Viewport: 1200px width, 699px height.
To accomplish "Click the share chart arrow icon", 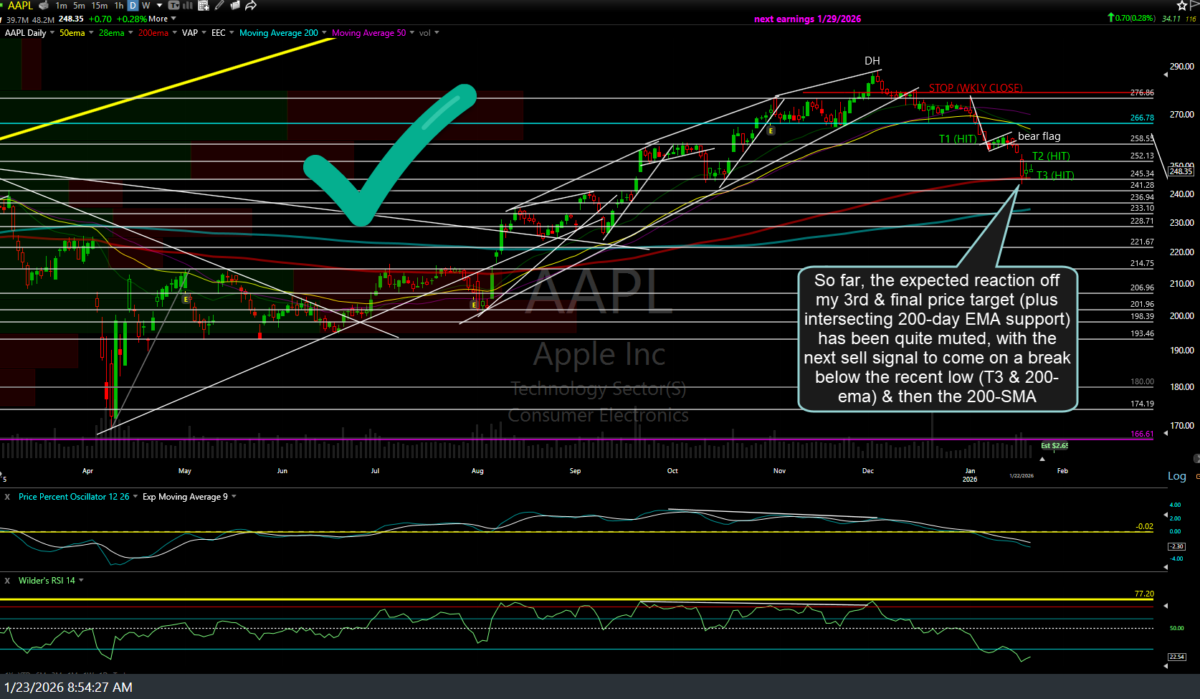I will (251, 6).
